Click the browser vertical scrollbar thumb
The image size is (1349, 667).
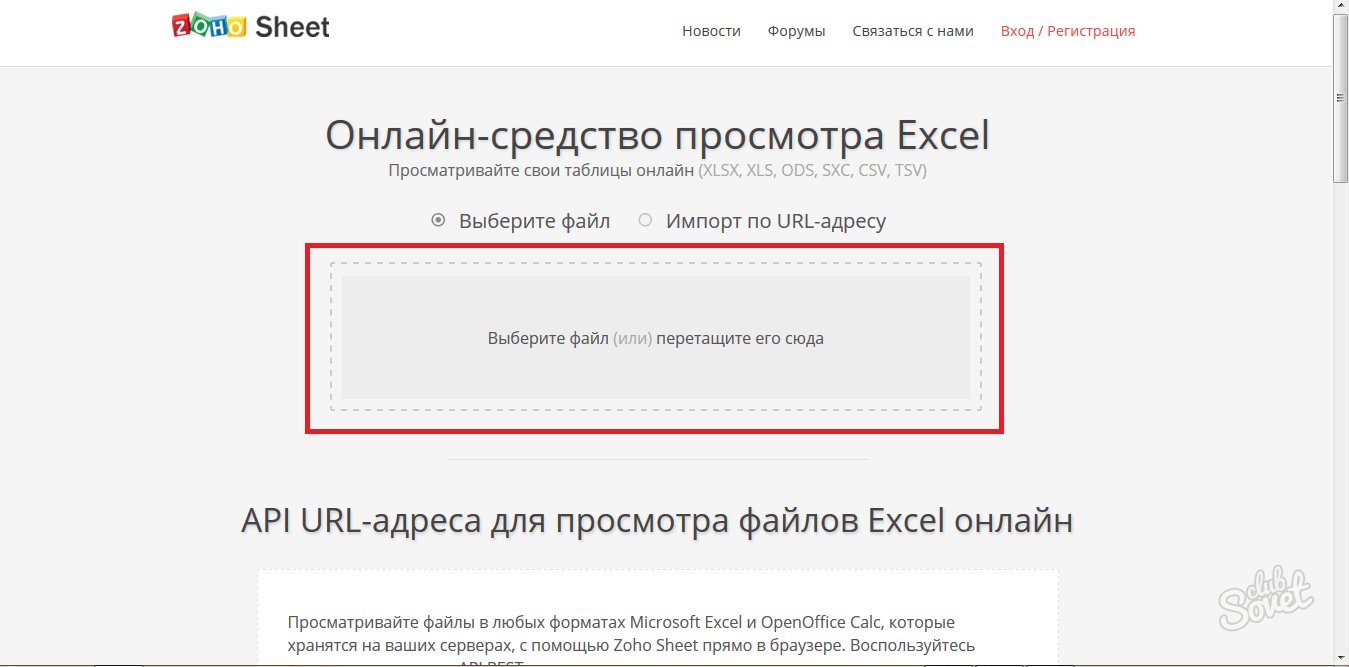coord(1340,98)
